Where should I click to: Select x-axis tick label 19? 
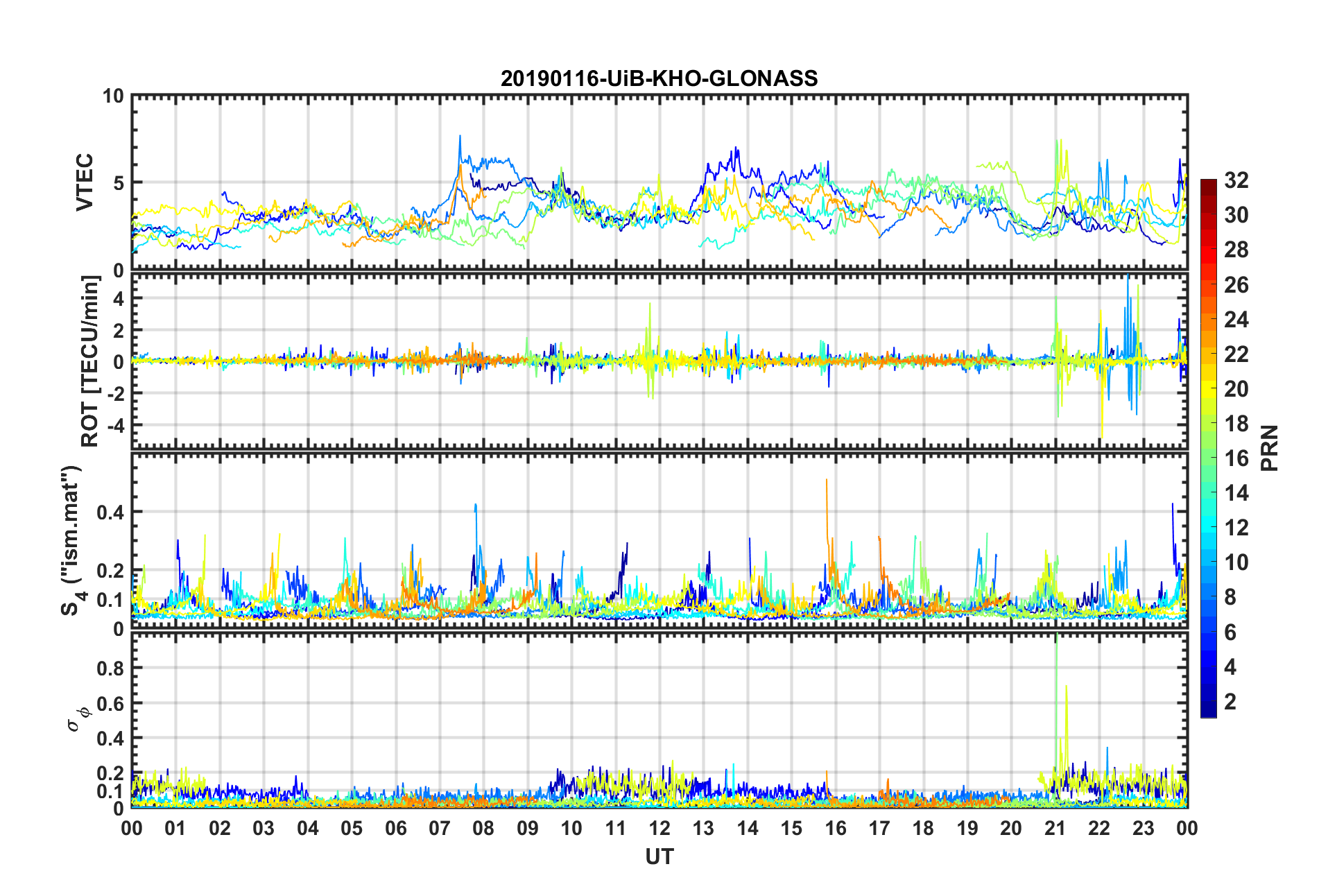click(967, 828)
